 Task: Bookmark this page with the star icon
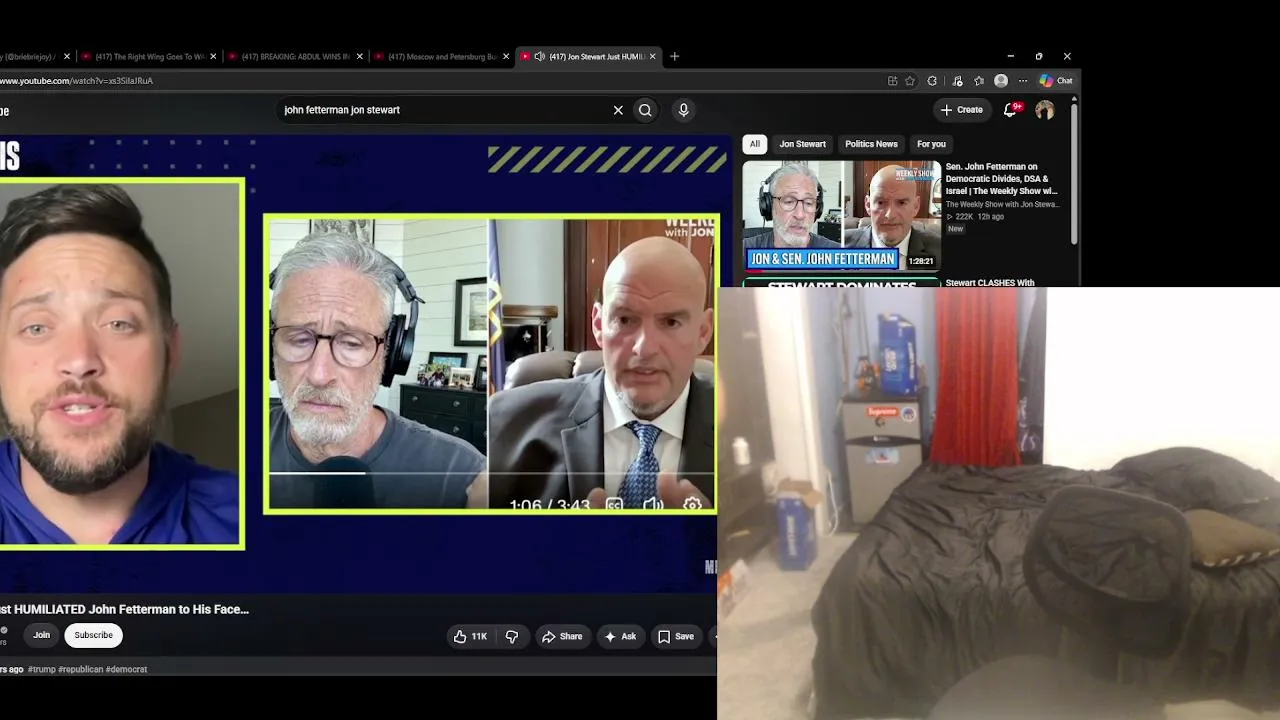click(x=910, y=81)
